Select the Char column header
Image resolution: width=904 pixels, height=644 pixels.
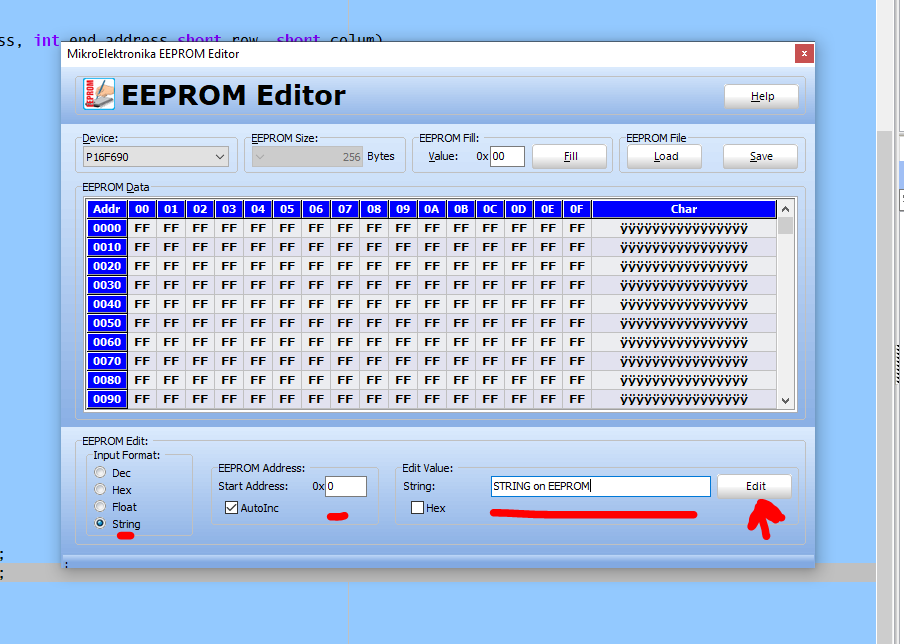[684, 209]
